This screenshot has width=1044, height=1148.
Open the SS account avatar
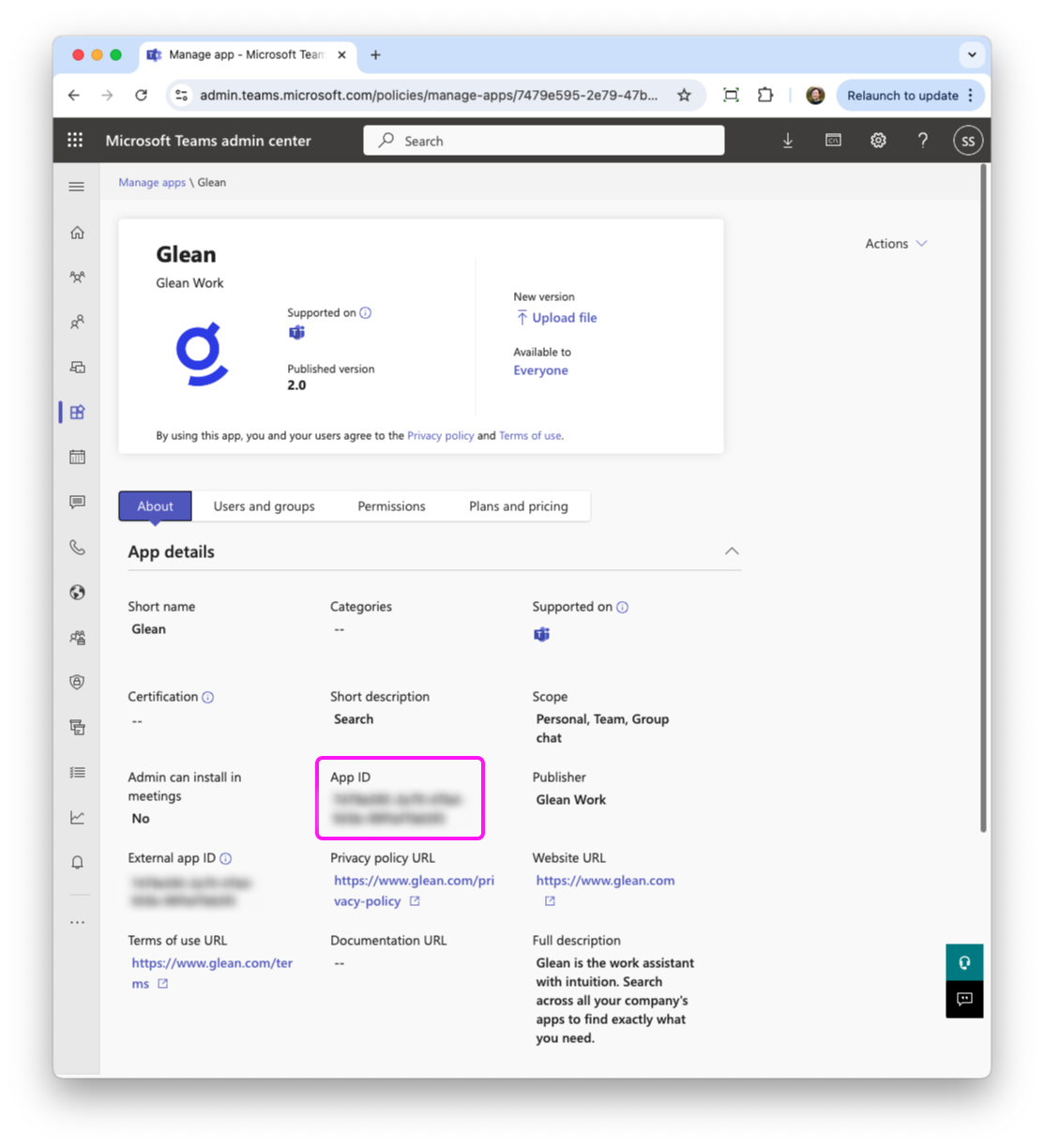968,141
